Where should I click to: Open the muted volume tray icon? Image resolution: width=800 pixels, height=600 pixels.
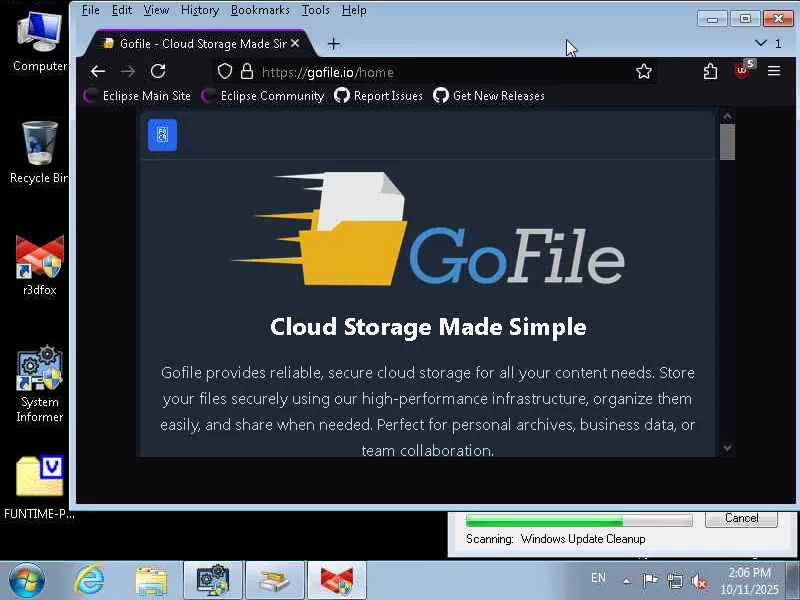(698, 581)
